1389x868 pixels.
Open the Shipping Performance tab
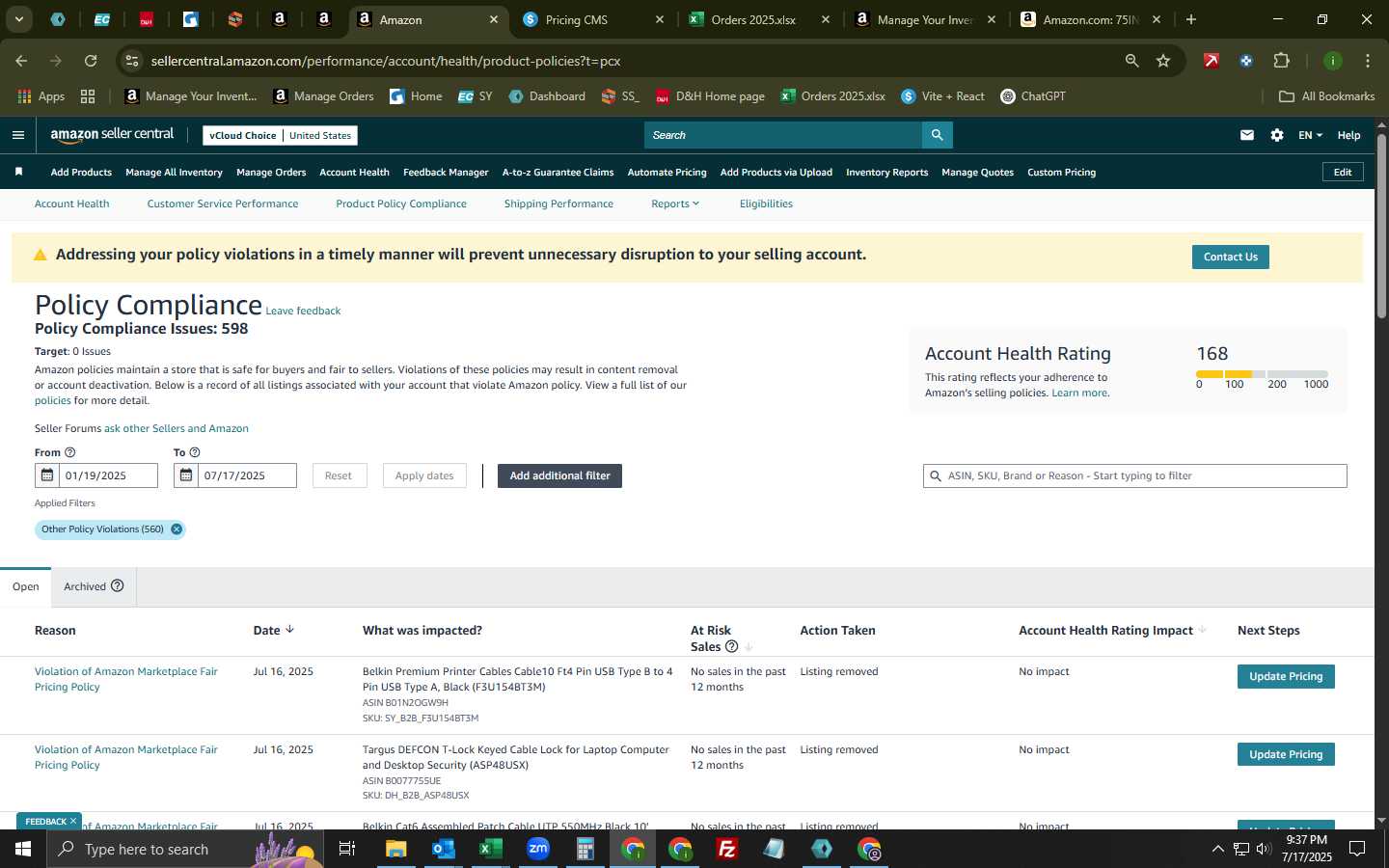pos(558,203)
